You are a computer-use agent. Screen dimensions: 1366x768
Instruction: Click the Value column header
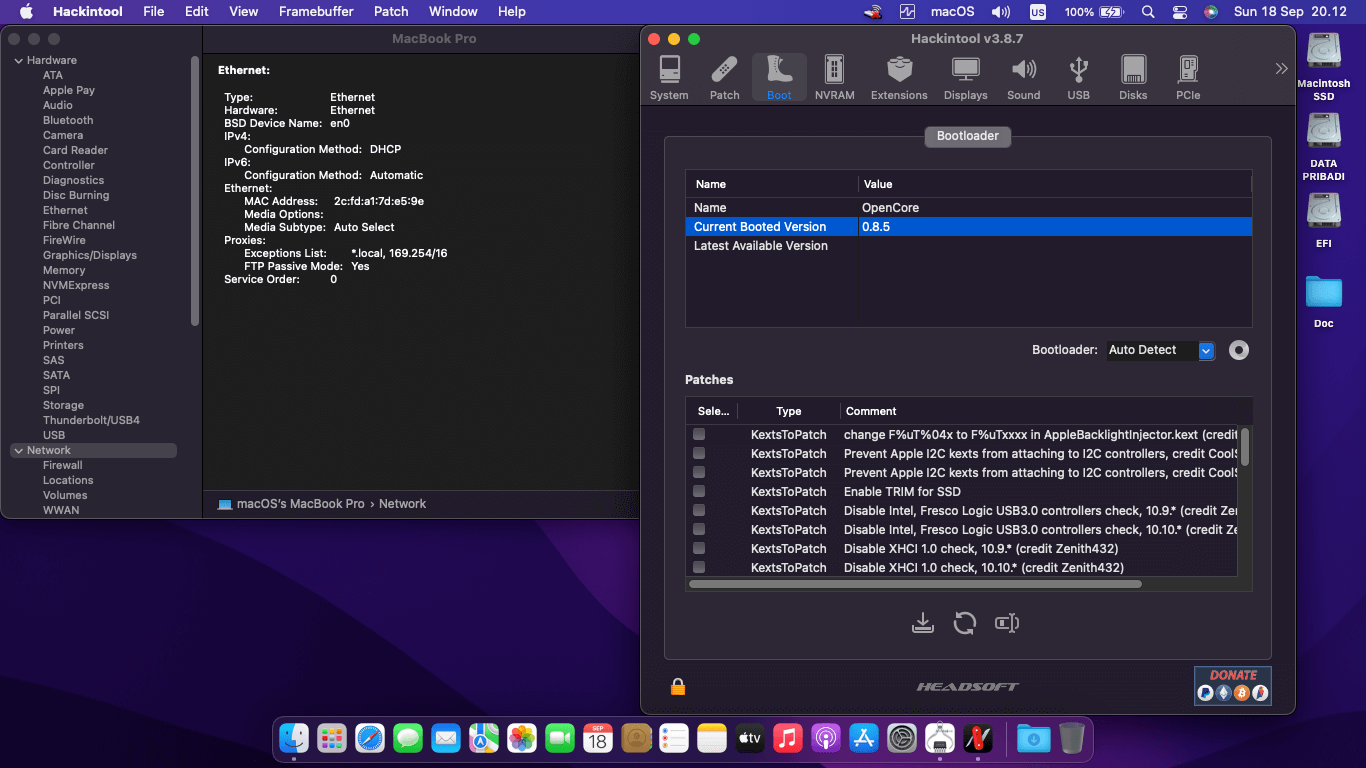coord(1054,184)
